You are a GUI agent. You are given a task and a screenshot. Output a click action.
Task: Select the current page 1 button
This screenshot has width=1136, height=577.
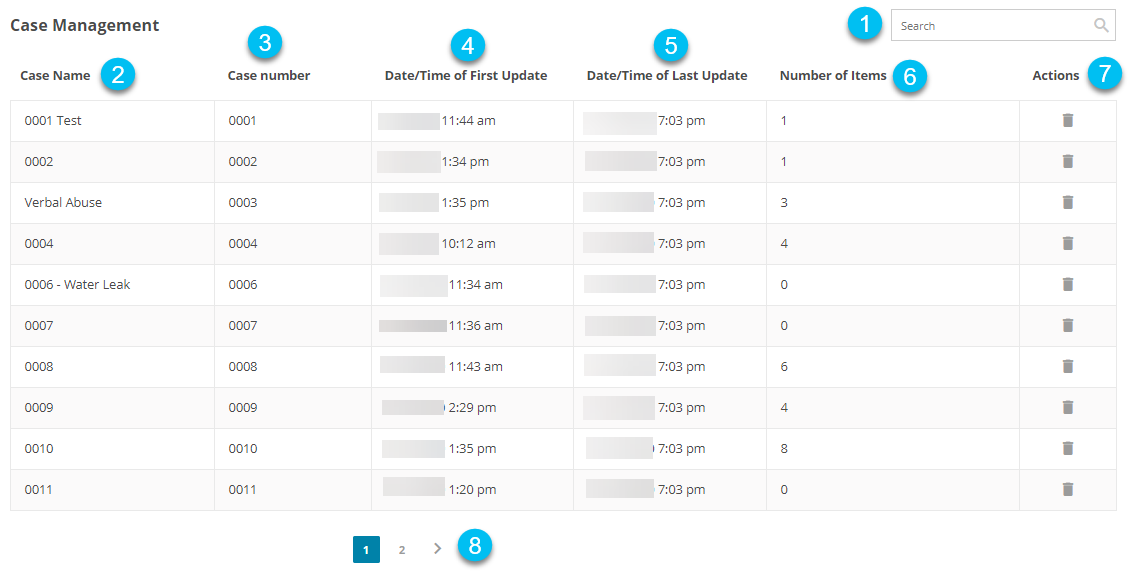[x=366, y=549]
